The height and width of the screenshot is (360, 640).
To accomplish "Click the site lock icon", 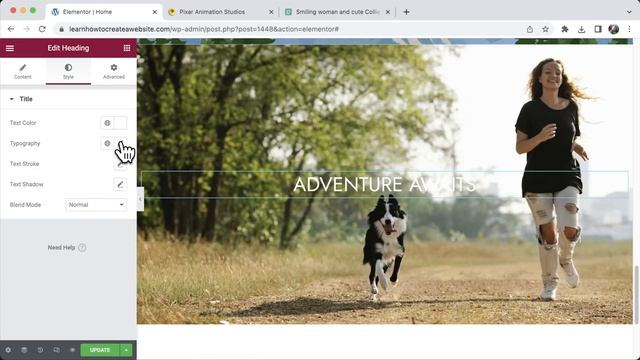I will click(x=62, y=29).
